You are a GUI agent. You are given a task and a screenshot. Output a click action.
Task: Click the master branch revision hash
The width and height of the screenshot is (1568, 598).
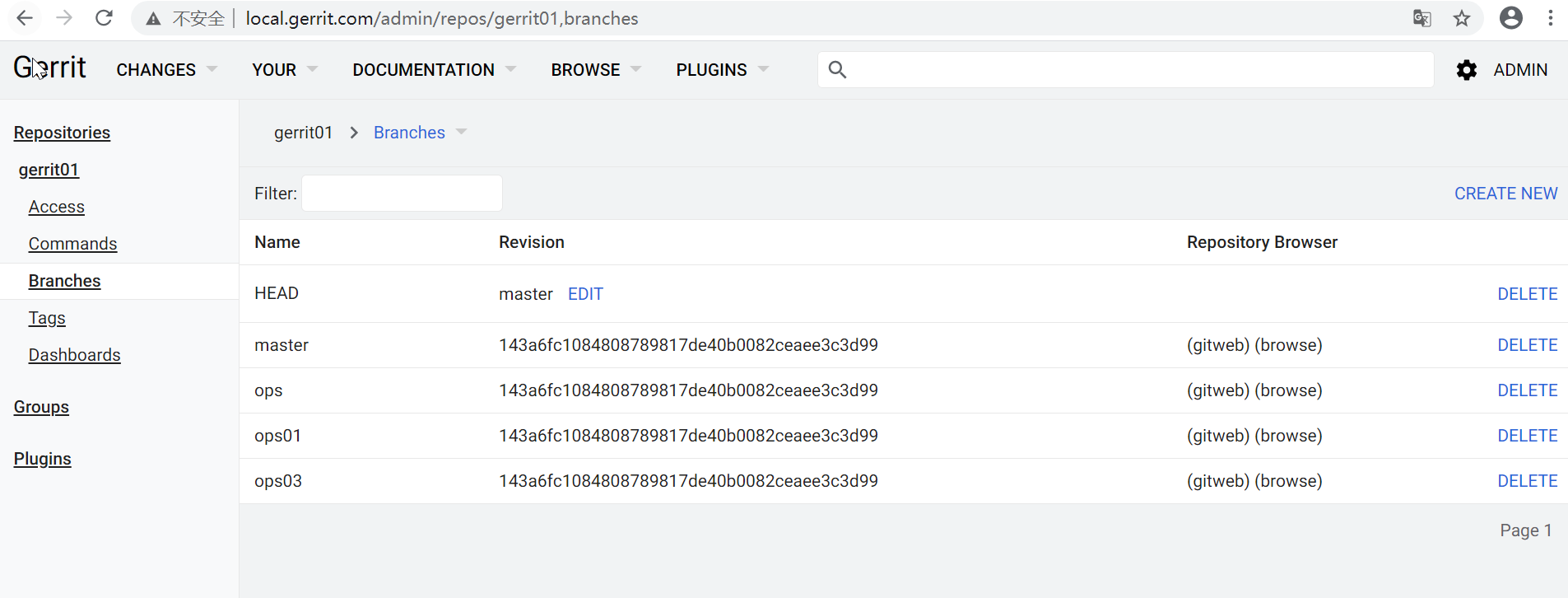point(688,345)
